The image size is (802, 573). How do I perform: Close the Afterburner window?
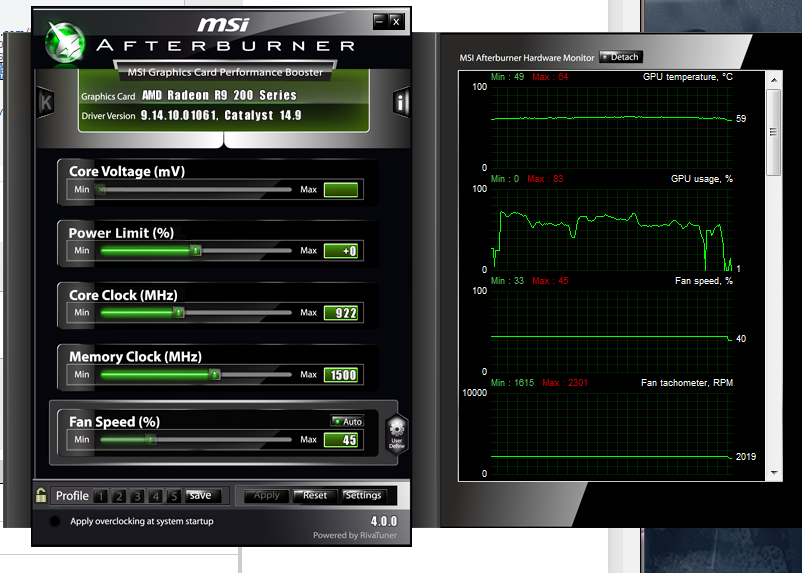point(396,21)
